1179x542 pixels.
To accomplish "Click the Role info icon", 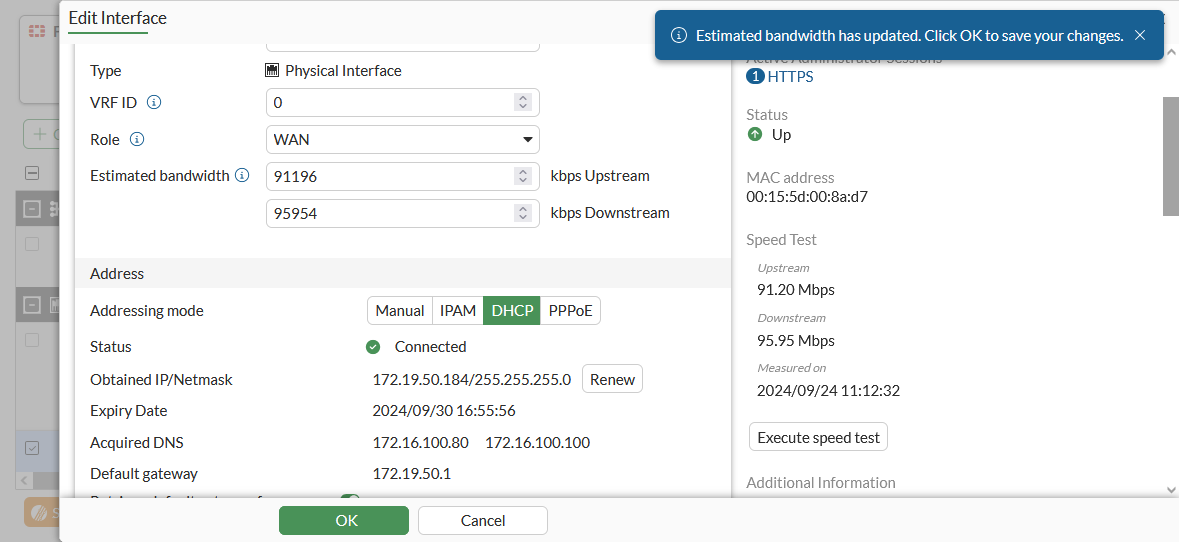I will click(x=138, y=140).
